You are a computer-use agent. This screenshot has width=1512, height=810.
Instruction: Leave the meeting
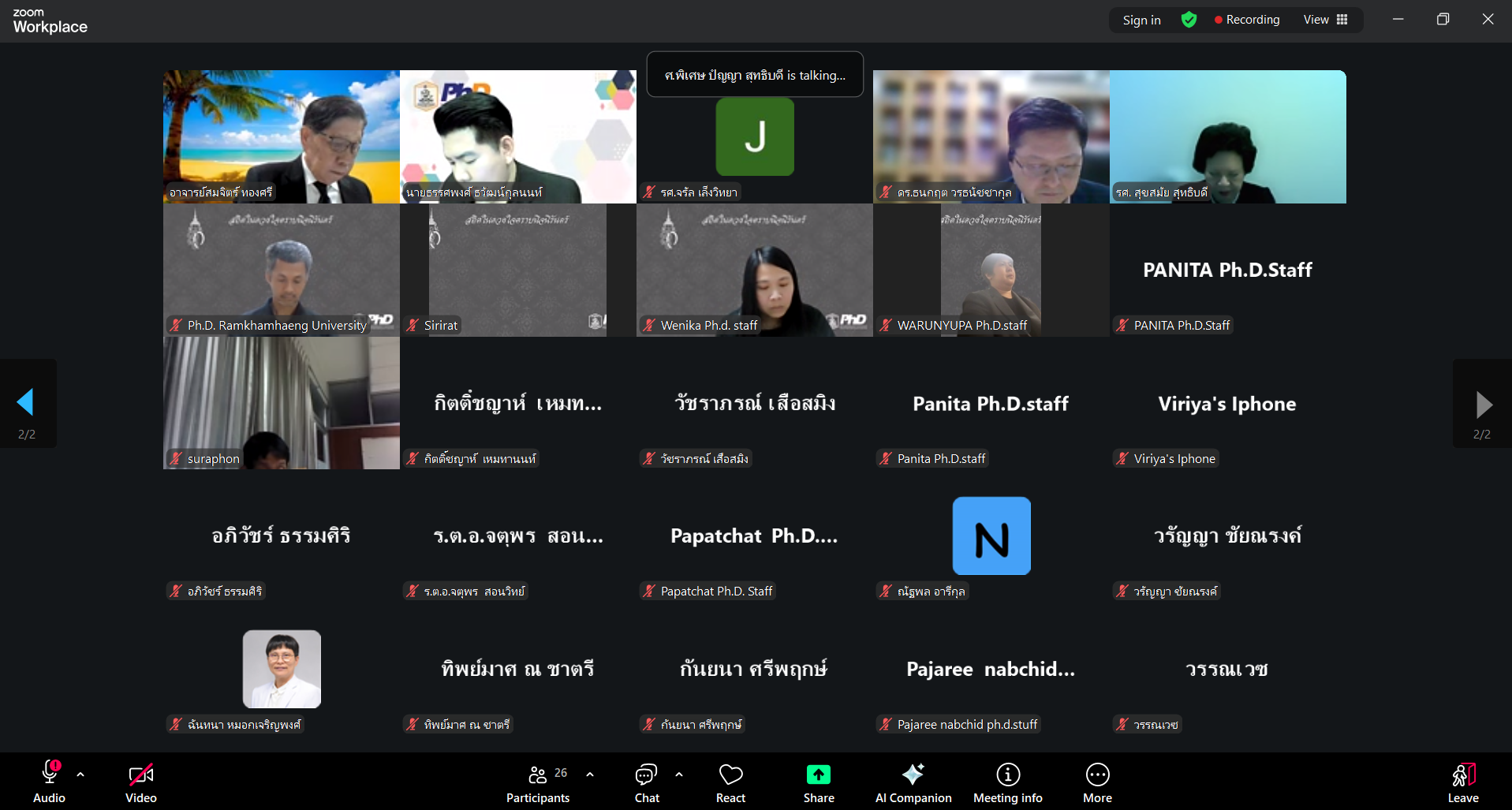pos(1462,783)
